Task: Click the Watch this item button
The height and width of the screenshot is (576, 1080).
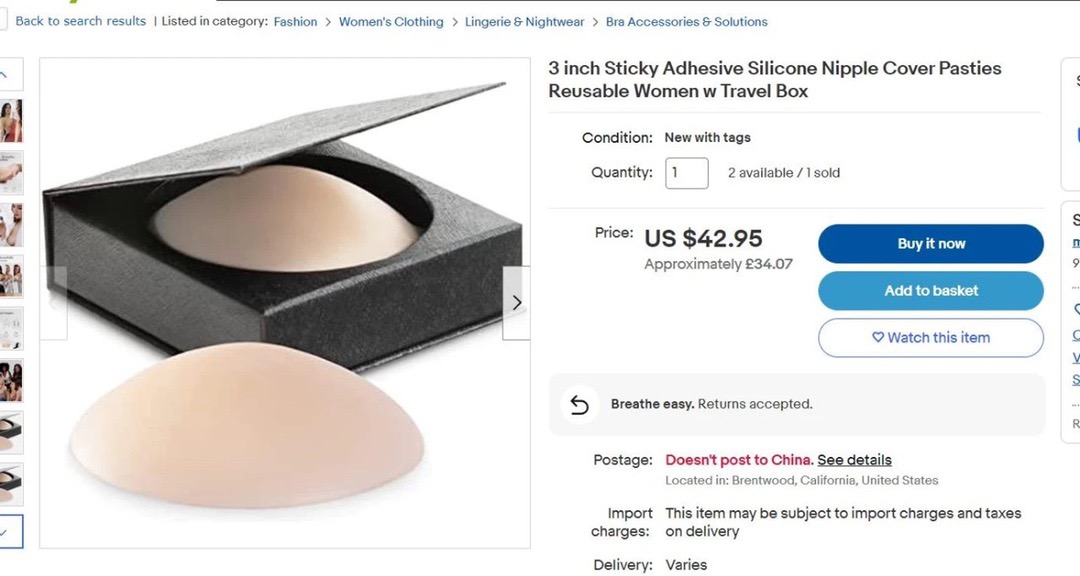Action: point(931,338)
